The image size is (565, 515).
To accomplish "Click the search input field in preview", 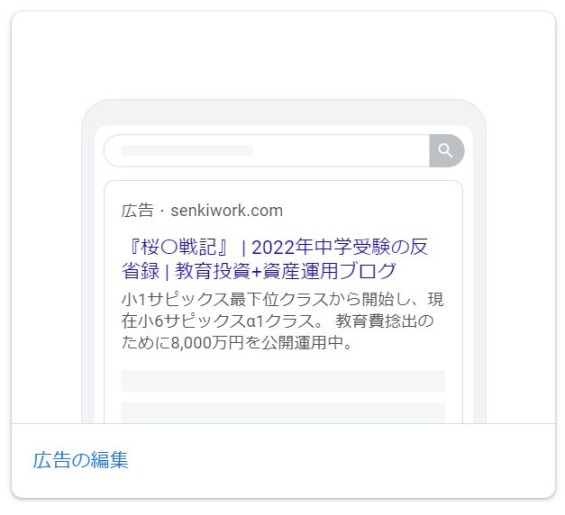I will coord(267,151).
